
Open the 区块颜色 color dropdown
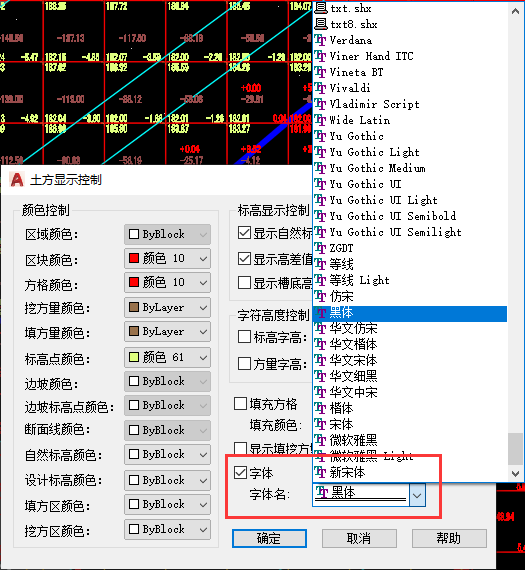[x=167, y=258]
